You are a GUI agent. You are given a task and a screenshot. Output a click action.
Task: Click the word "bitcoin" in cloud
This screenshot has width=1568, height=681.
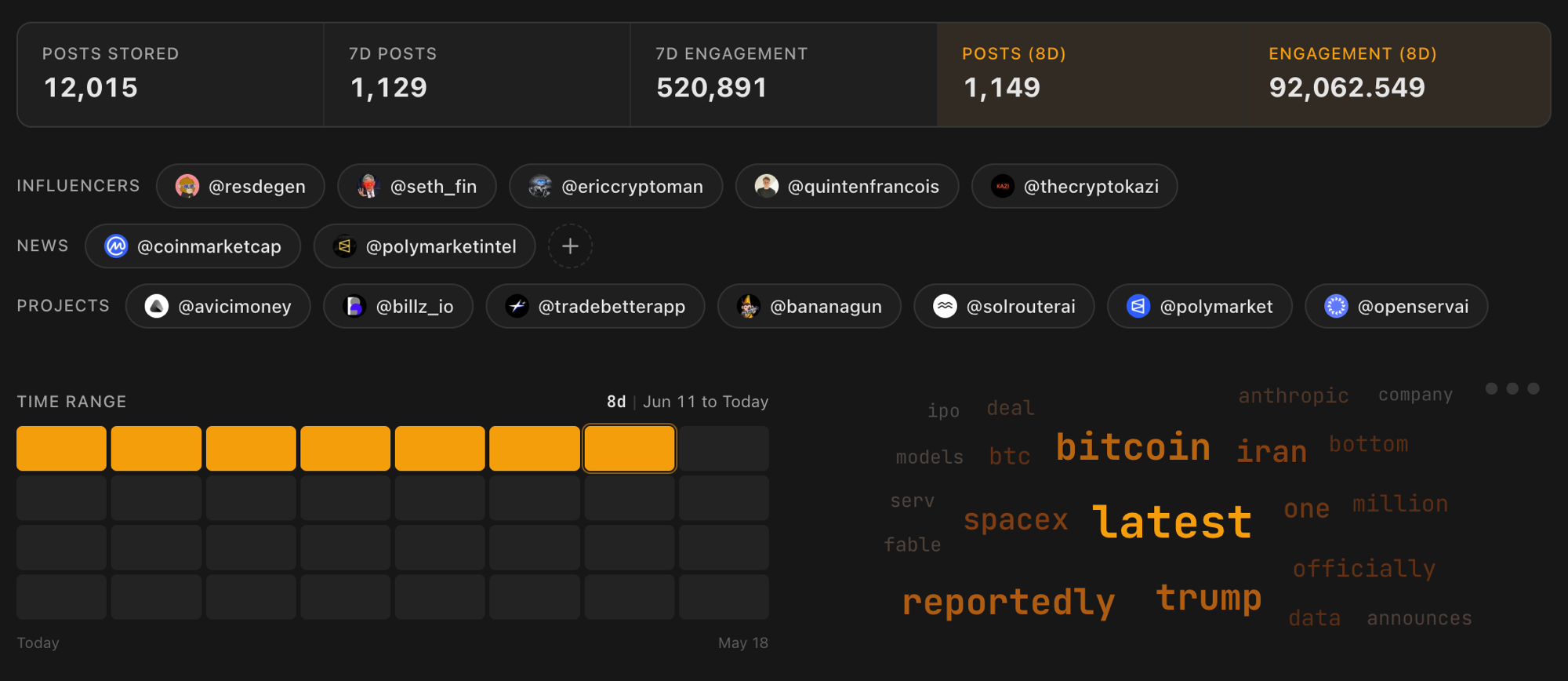1133,447
